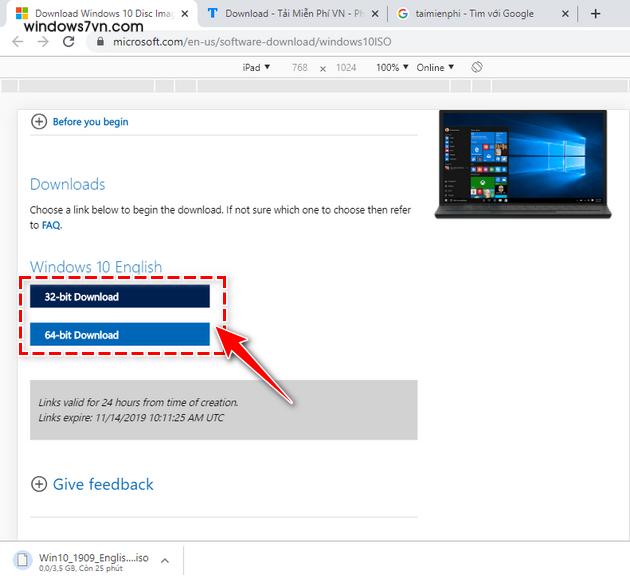630x579 pixels.
Task: Open the 100% zoom level dropdown
Action: tap(391, 67)
